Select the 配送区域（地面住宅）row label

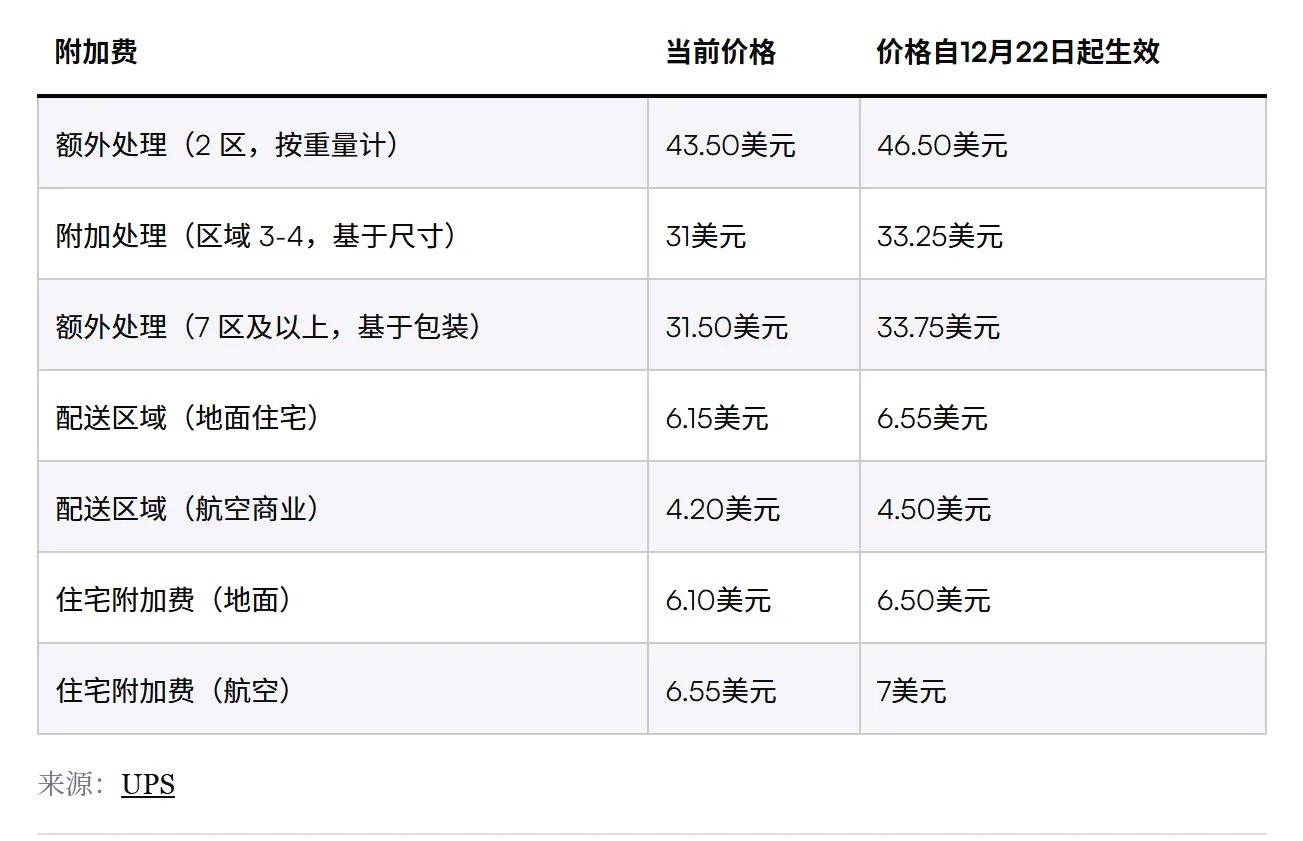[188, 418]
